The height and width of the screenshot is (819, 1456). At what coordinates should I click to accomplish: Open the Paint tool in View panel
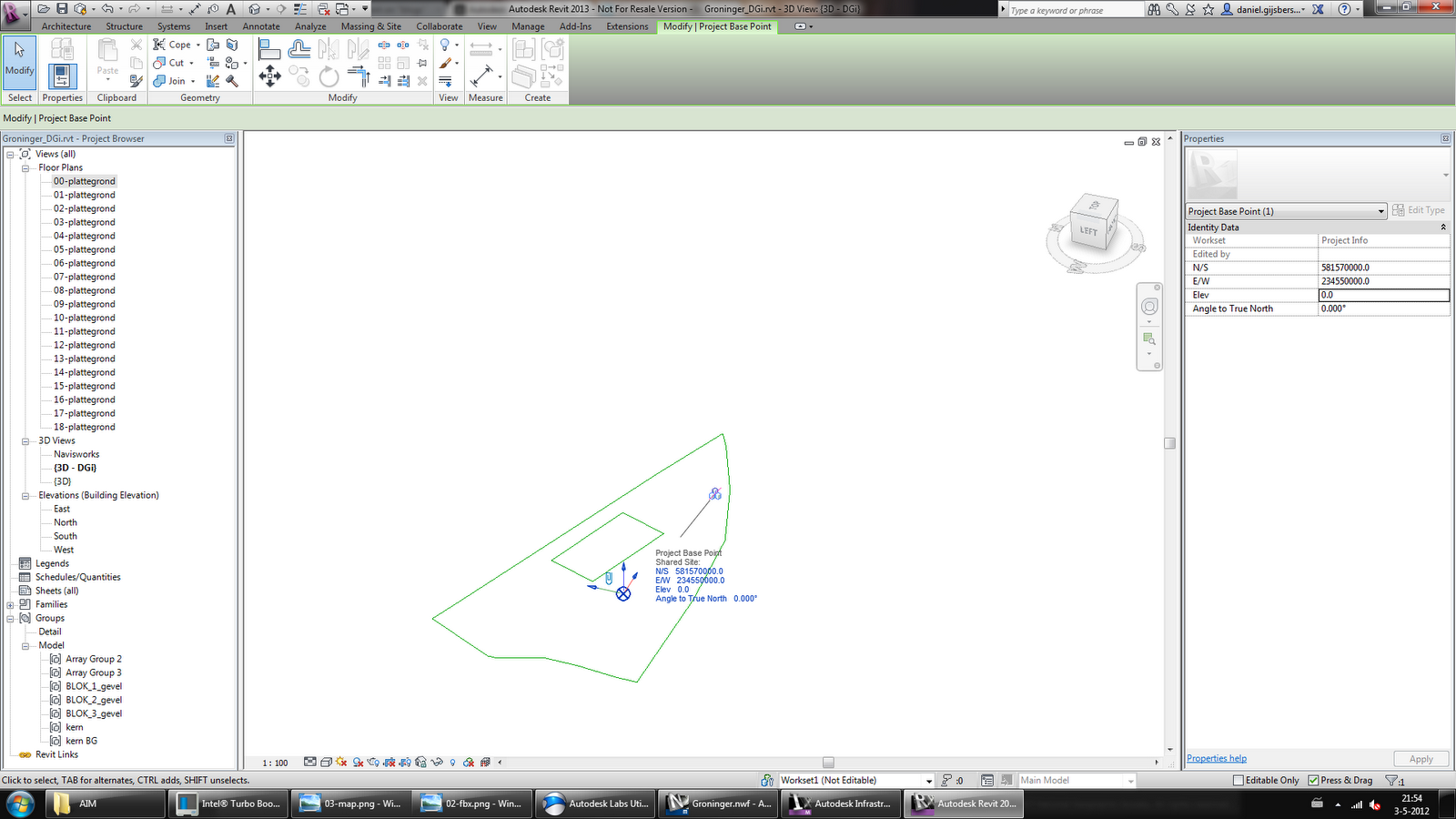(x=444, y=63)
